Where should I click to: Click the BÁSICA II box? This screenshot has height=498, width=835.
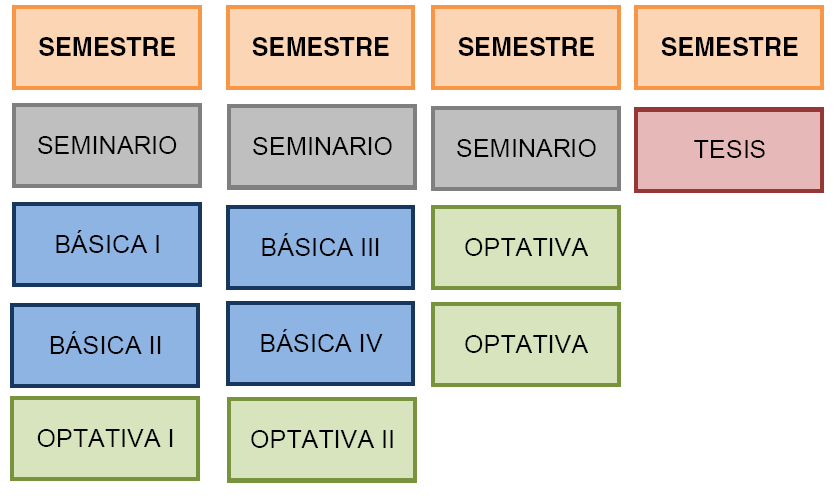[x=105, y=345]
